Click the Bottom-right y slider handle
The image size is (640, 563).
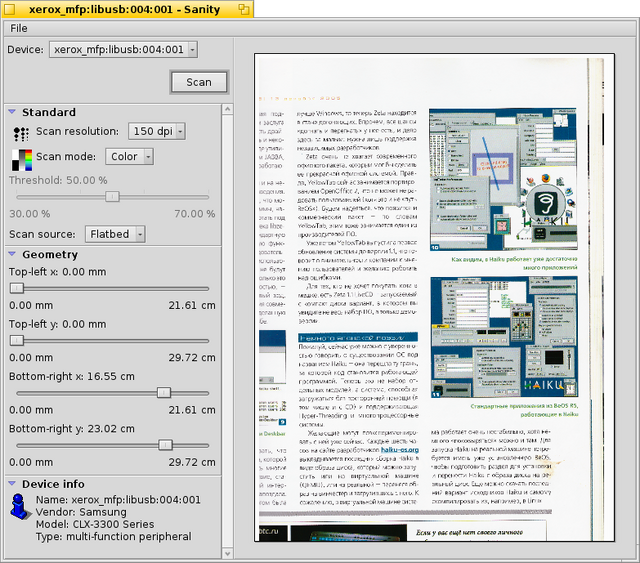(165, 445)
